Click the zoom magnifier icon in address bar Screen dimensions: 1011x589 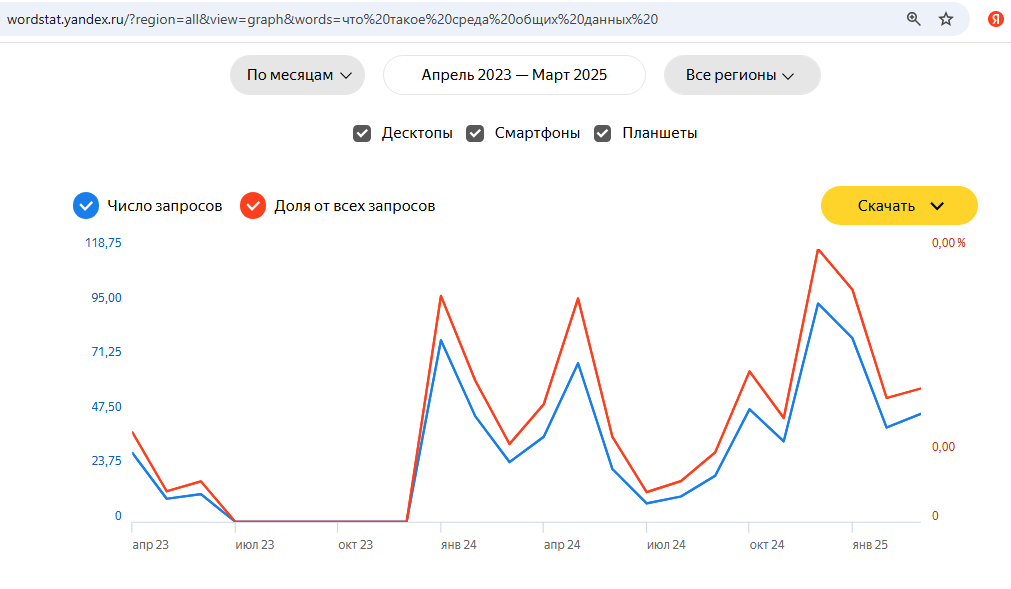tap(913, 19)
